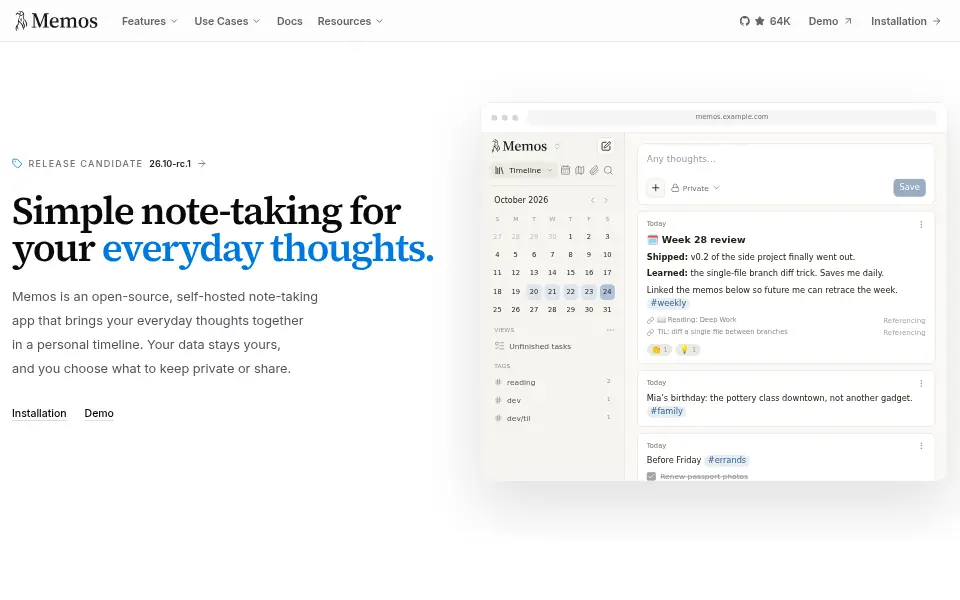Open the GitHub star count link

(765, 21)
